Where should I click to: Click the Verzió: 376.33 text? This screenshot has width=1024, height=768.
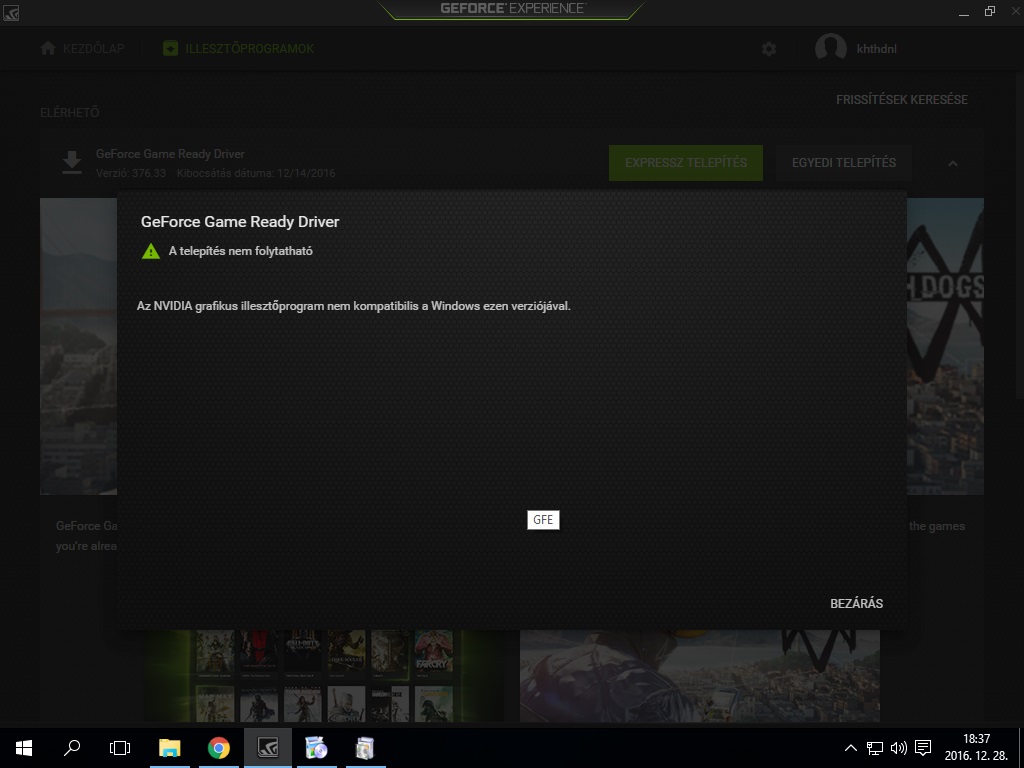pos(131,173)
